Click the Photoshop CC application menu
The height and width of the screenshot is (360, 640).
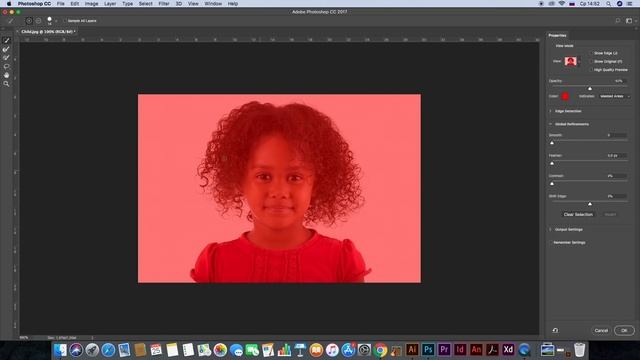coord(34,4)
